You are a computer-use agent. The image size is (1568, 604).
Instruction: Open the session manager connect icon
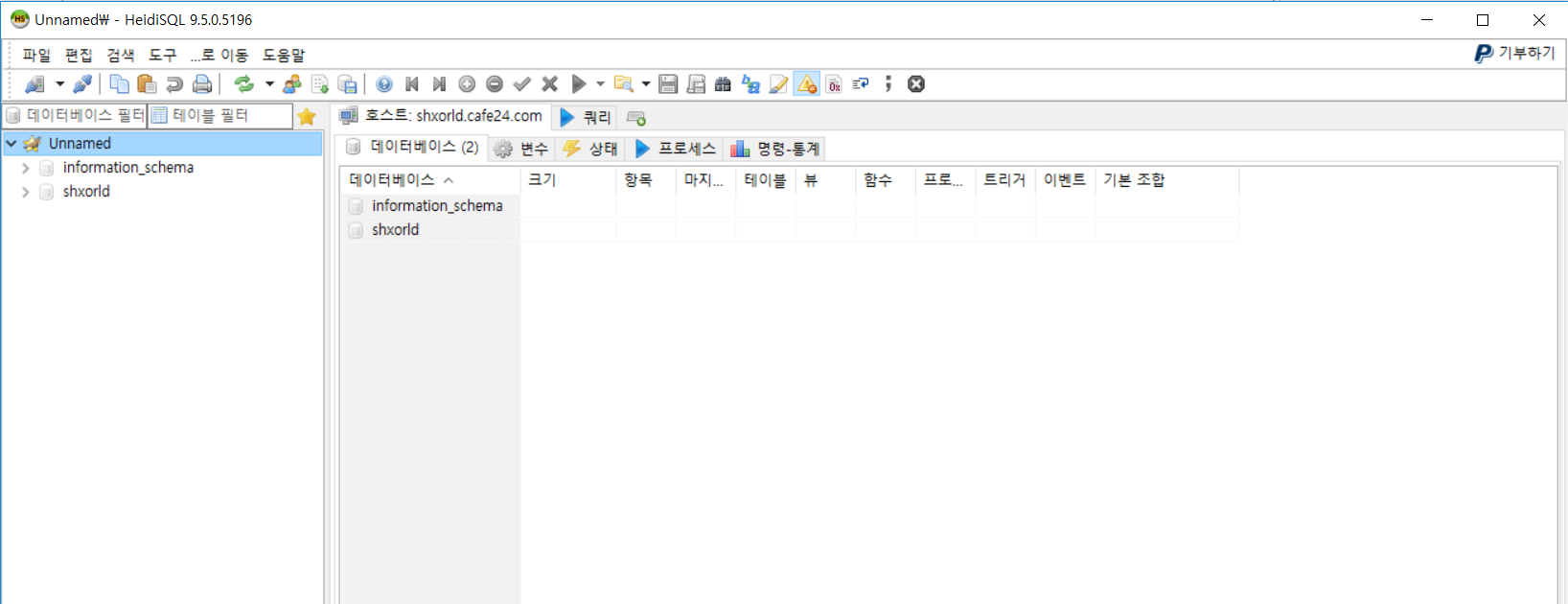[x=35, y=84]
